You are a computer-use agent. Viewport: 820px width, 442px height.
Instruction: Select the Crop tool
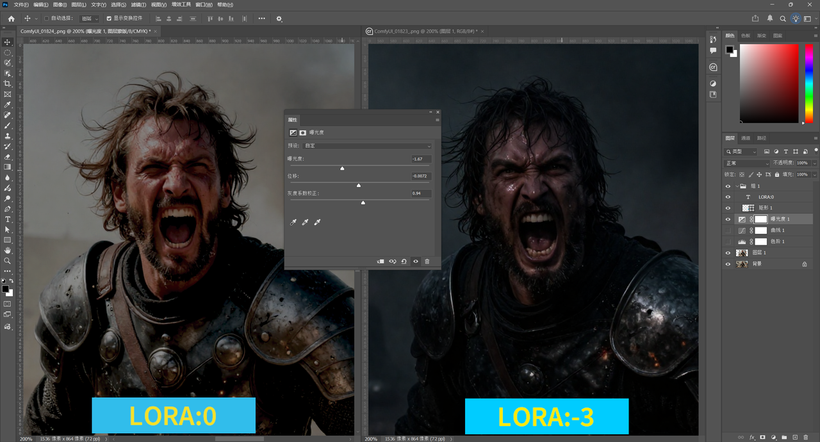(x=7, y=83)
